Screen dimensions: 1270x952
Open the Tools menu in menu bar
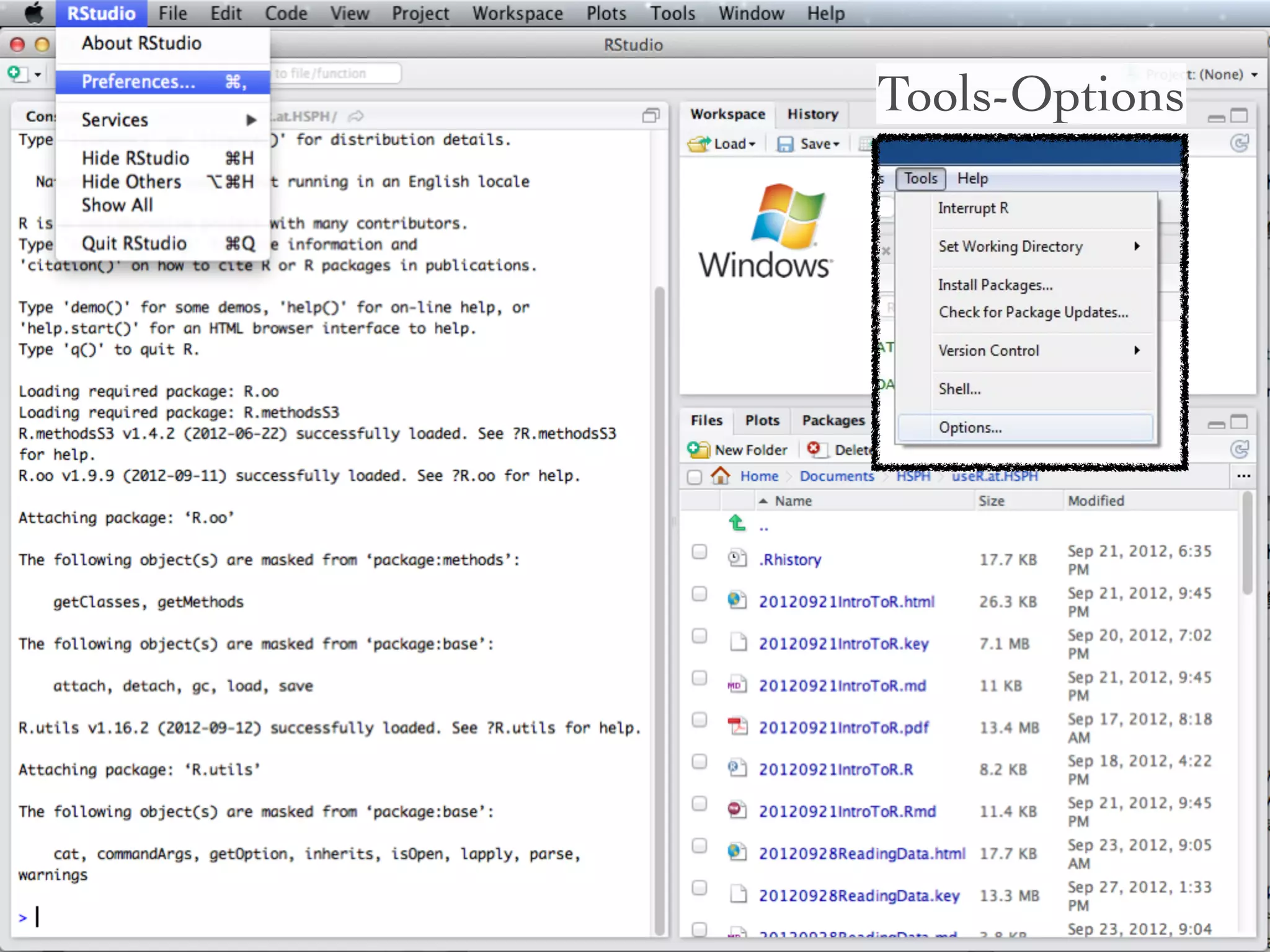672,13
